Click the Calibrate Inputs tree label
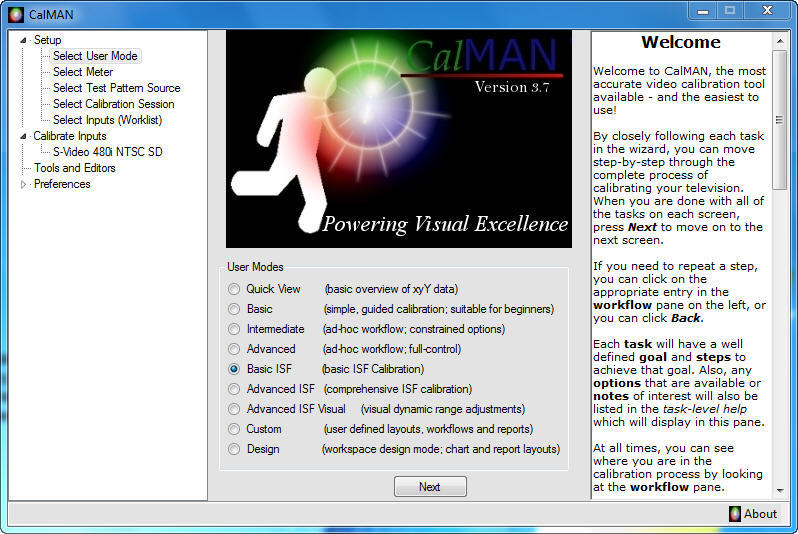This screenshot has width=798, height=534. (x=70, y=136)
